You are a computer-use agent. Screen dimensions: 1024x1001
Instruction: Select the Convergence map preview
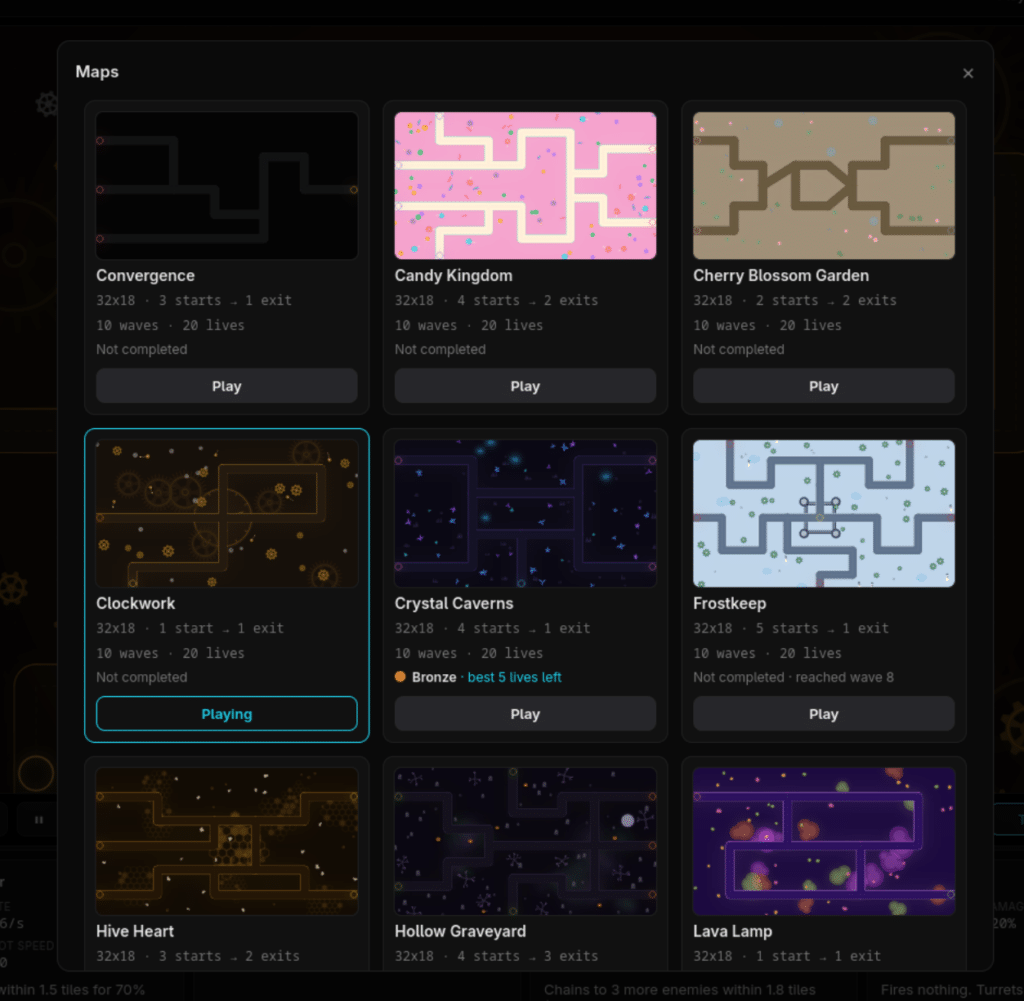[227, 185]
